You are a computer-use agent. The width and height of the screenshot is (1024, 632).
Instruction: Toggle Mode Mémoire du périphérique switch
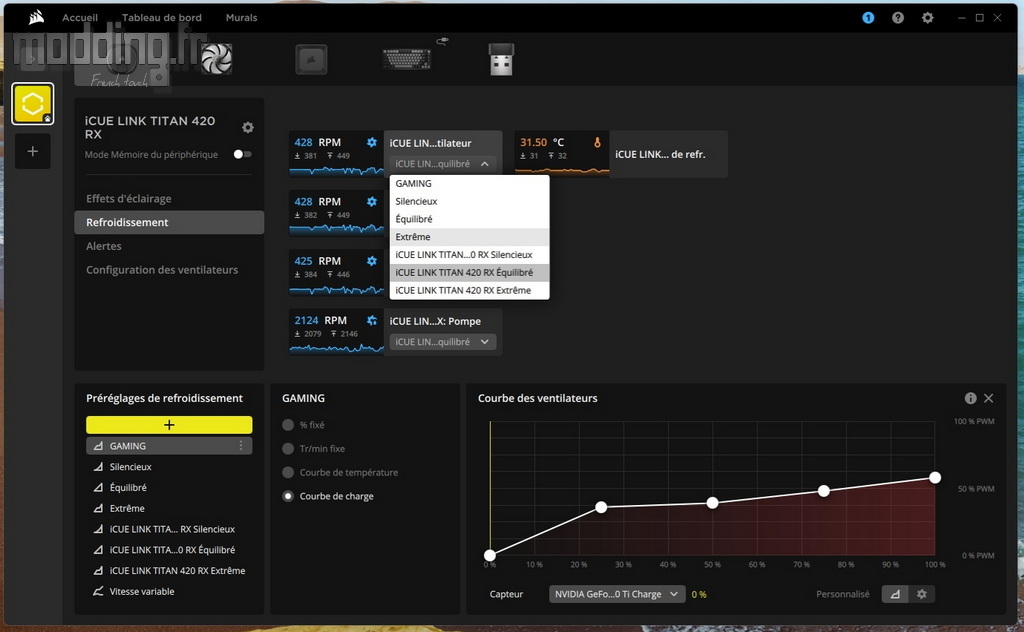point(242,154)
